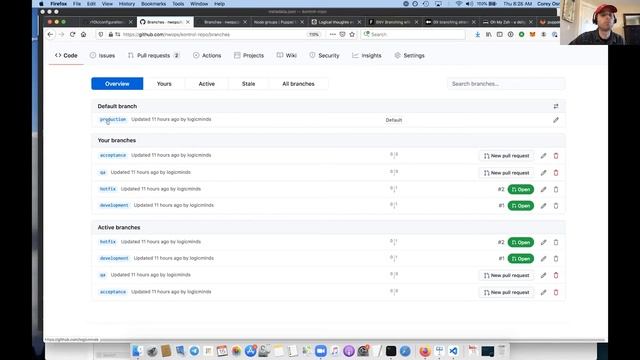Open #2 Open badge in Active branches
640x360 pixels.
[521, 242]
